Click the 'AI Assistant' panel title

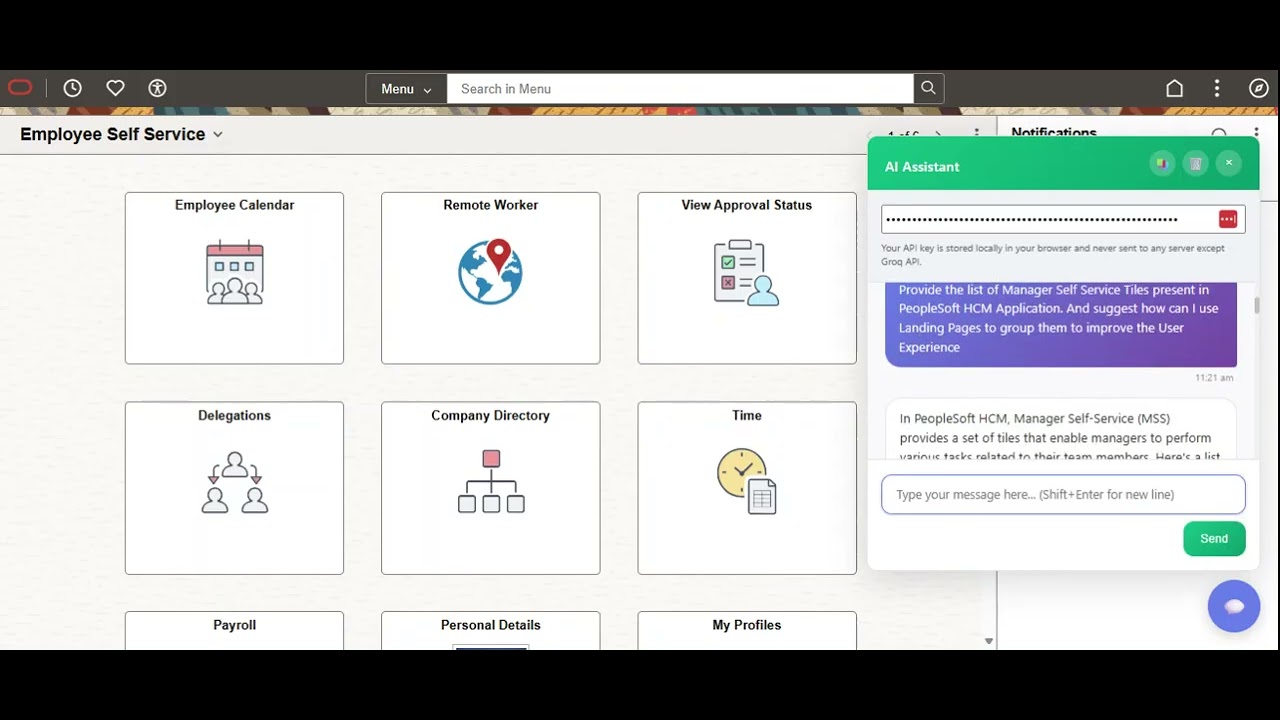click(922, 167)
